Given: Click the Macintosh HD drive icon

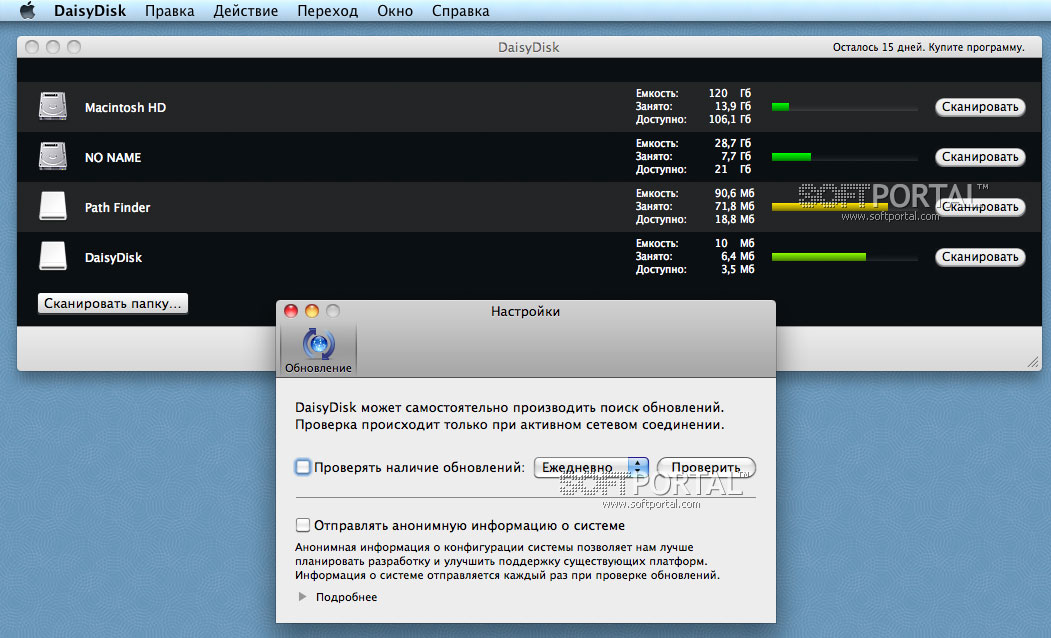Looking at the screenshot, I should (x=53, y=107).
